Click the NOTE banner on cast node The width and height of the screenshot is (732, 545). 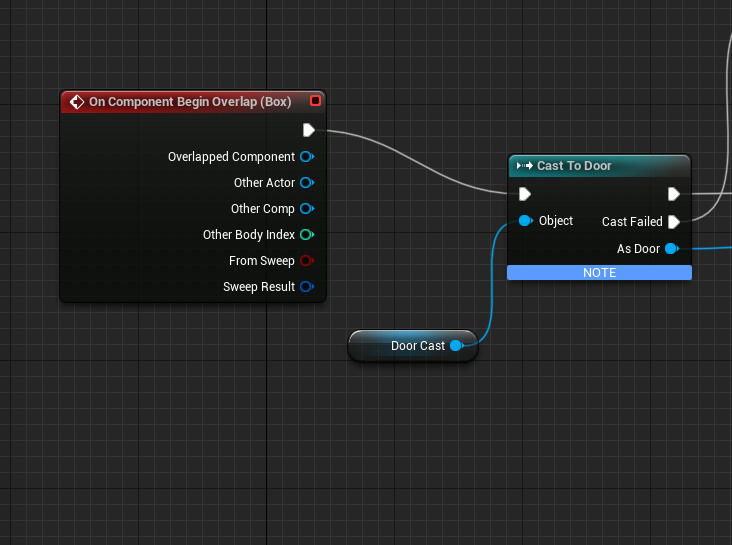[x=599, y=272]
